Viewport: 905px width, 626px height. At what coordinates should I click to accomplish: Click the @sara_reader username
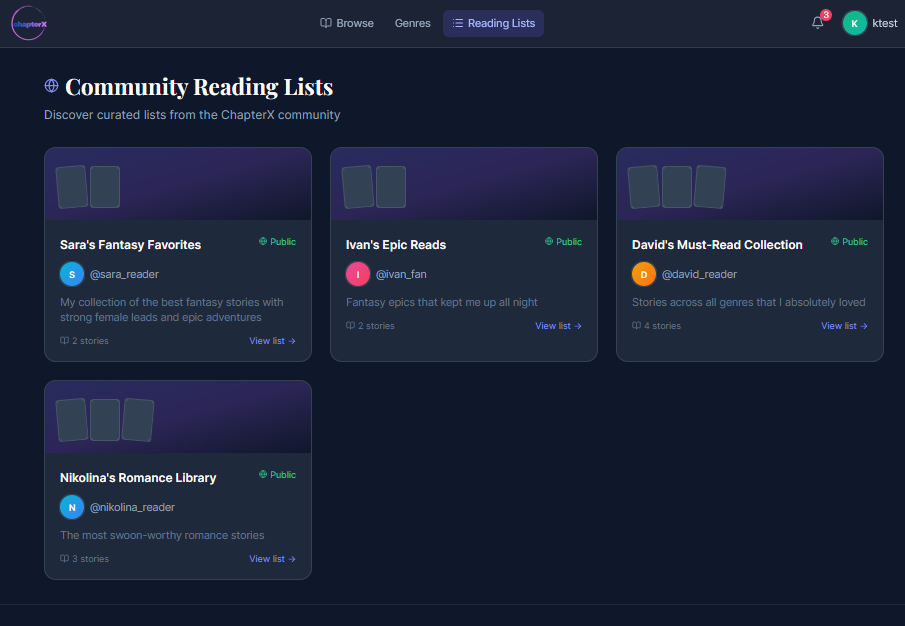click(x=124, y=274)
